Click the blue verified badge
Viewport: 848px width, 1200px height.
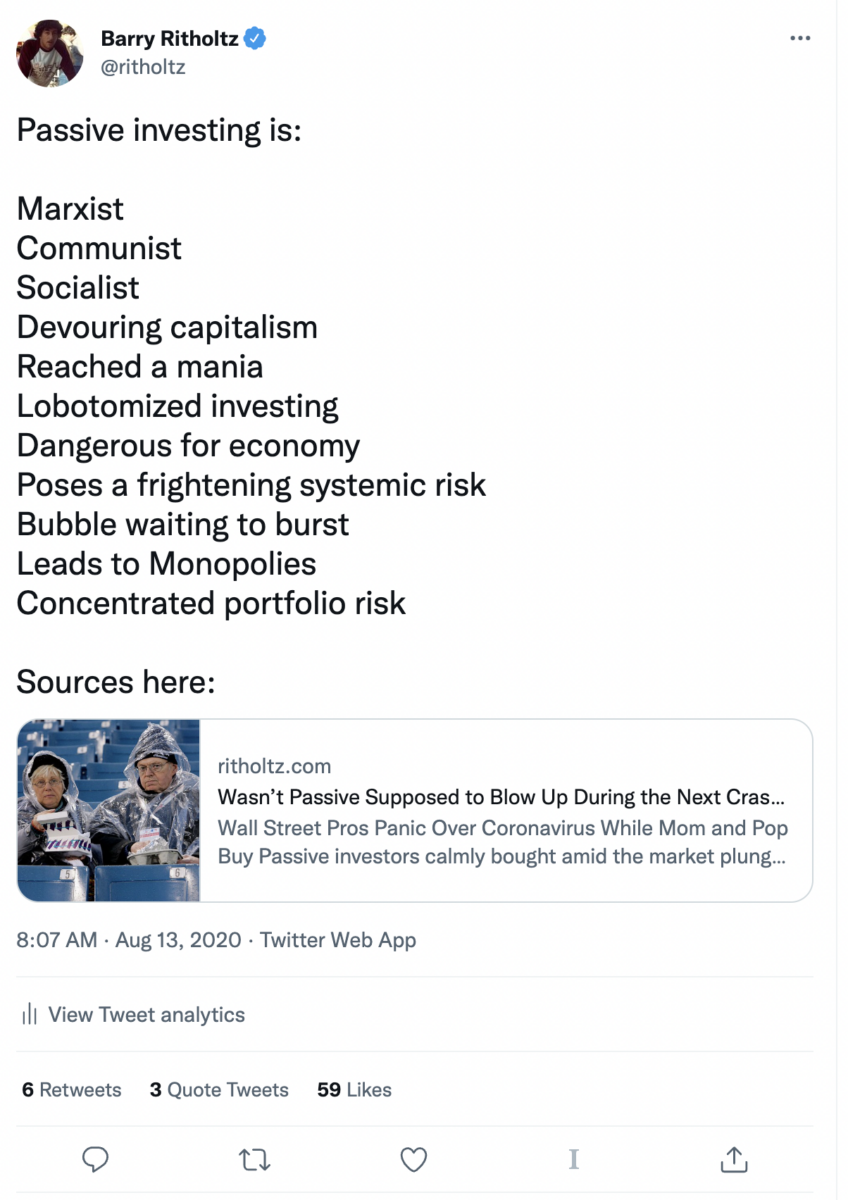[256, 39]
